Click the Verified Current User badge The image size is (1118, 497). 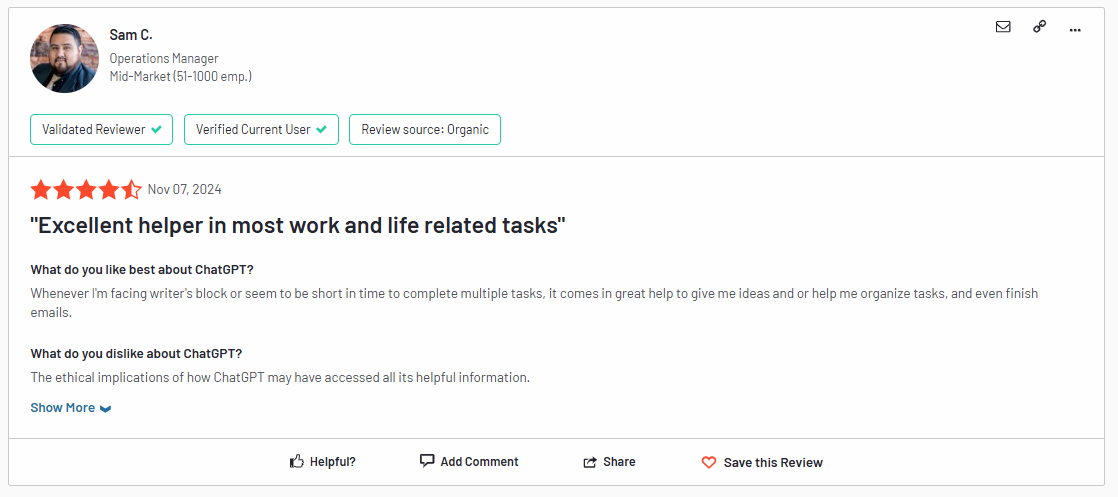pos(261,129)
